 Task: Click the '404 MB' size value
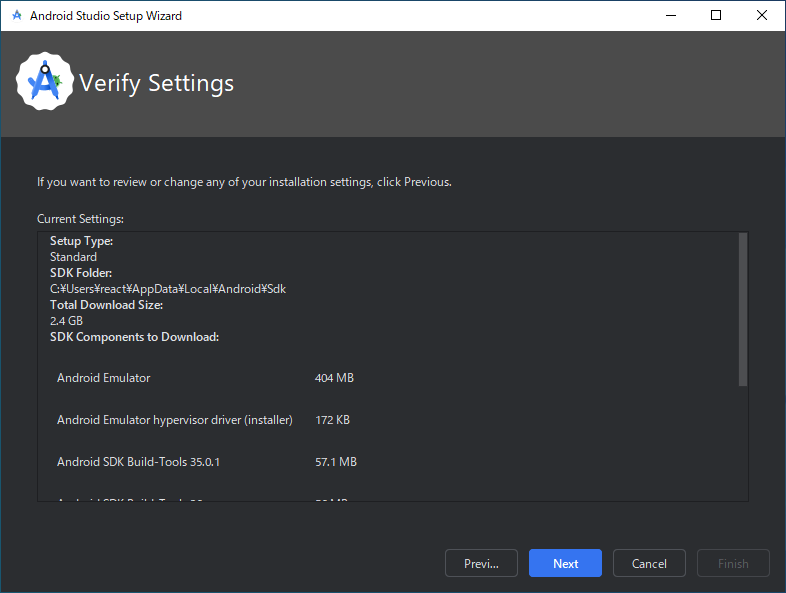tap(334, 378)
